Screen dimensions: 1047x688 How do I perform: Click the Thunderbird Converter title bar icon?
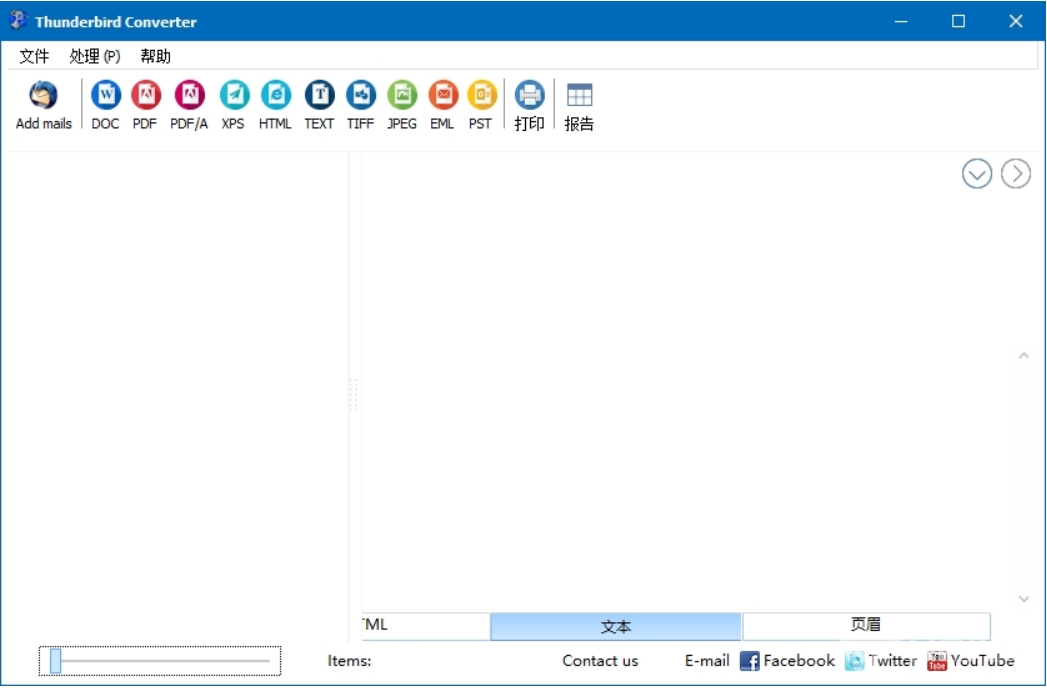(x=19, y=21)
